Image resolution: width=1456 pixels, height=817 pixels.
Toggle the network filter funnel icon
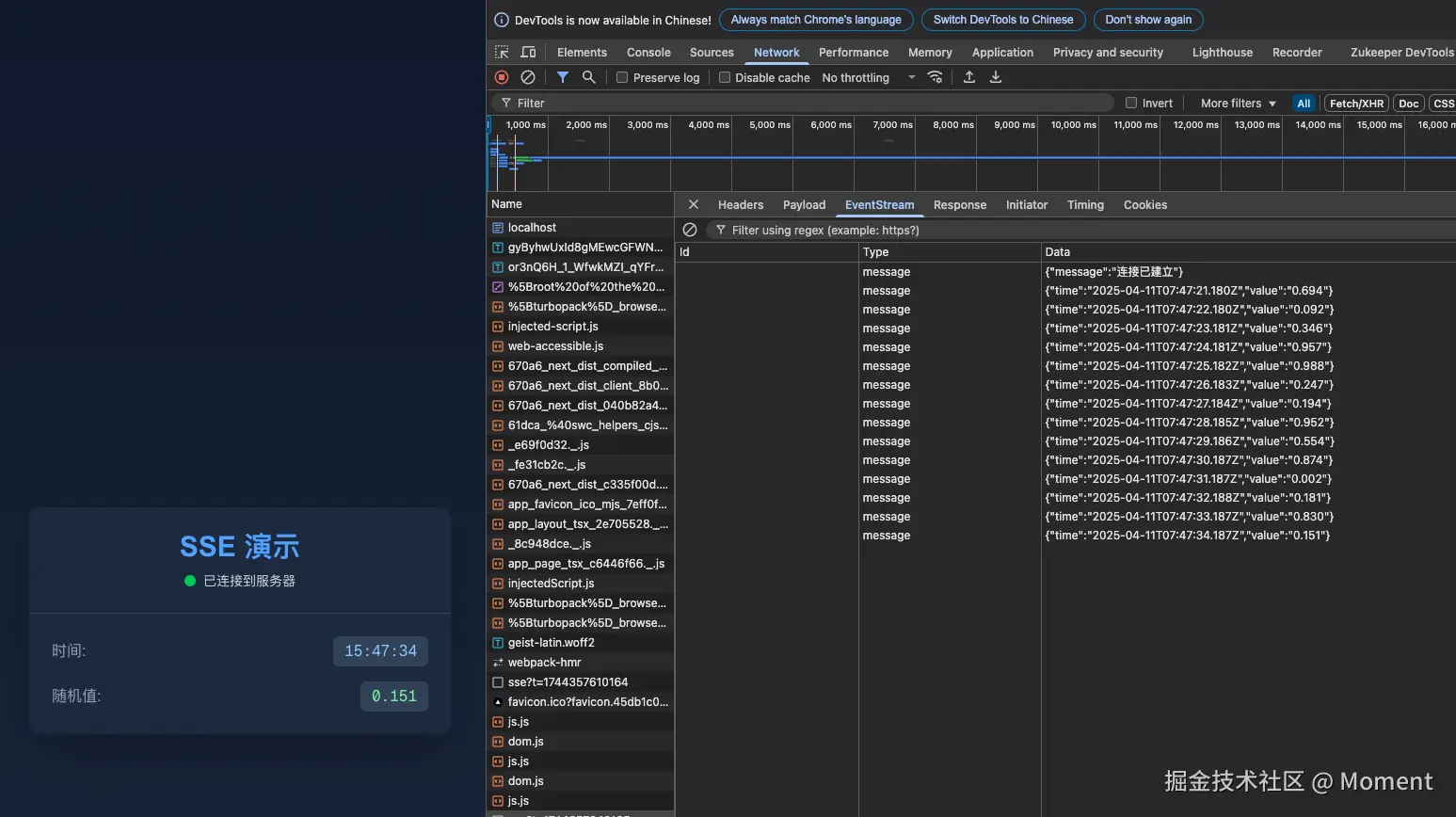click(562, 77)
